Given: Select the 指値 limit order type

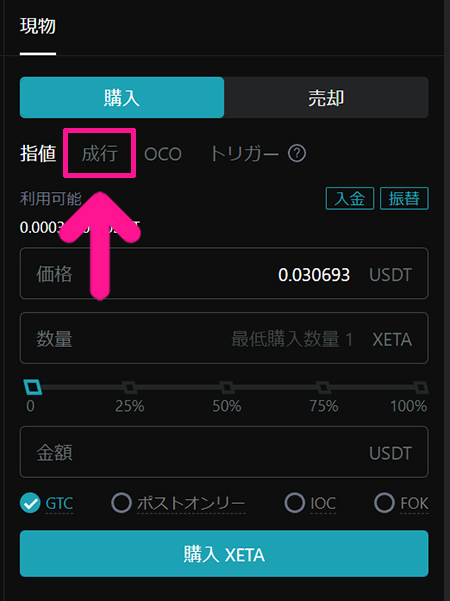Looking at the screenshot, I should pos(38,154).
